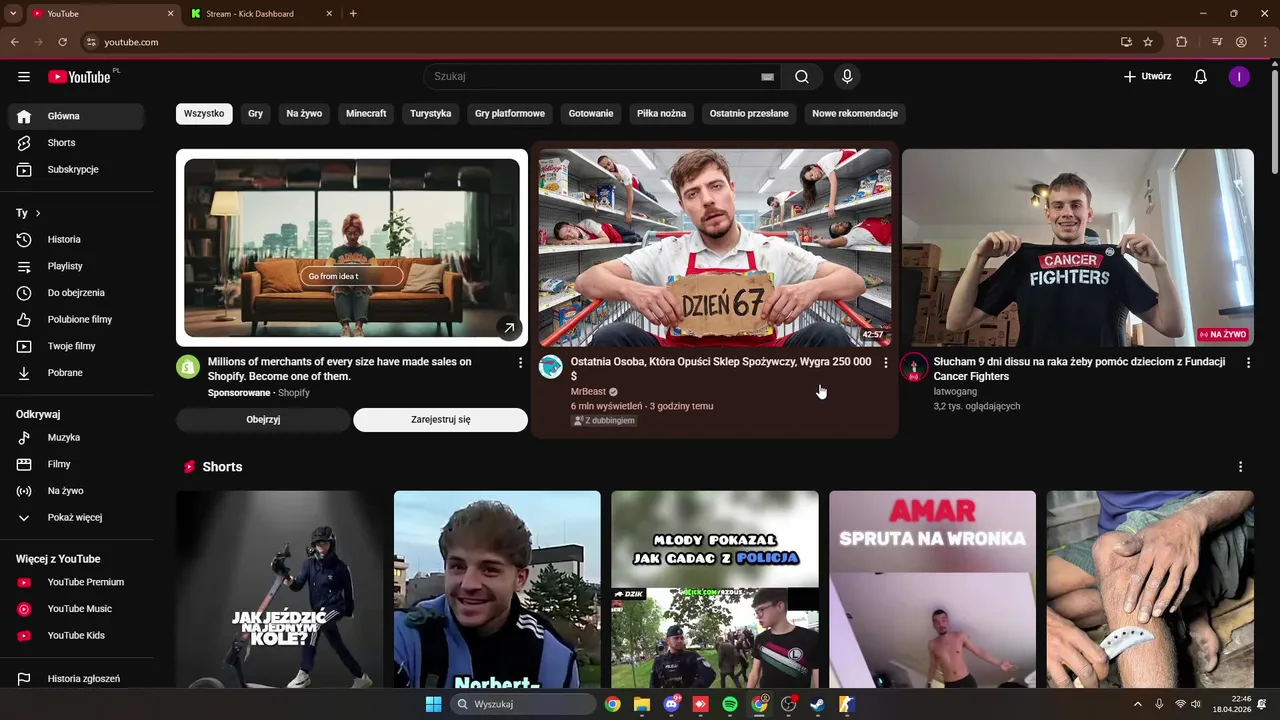Open Spotify from the taskbar
1280x720 pixels.
(730, 704)
